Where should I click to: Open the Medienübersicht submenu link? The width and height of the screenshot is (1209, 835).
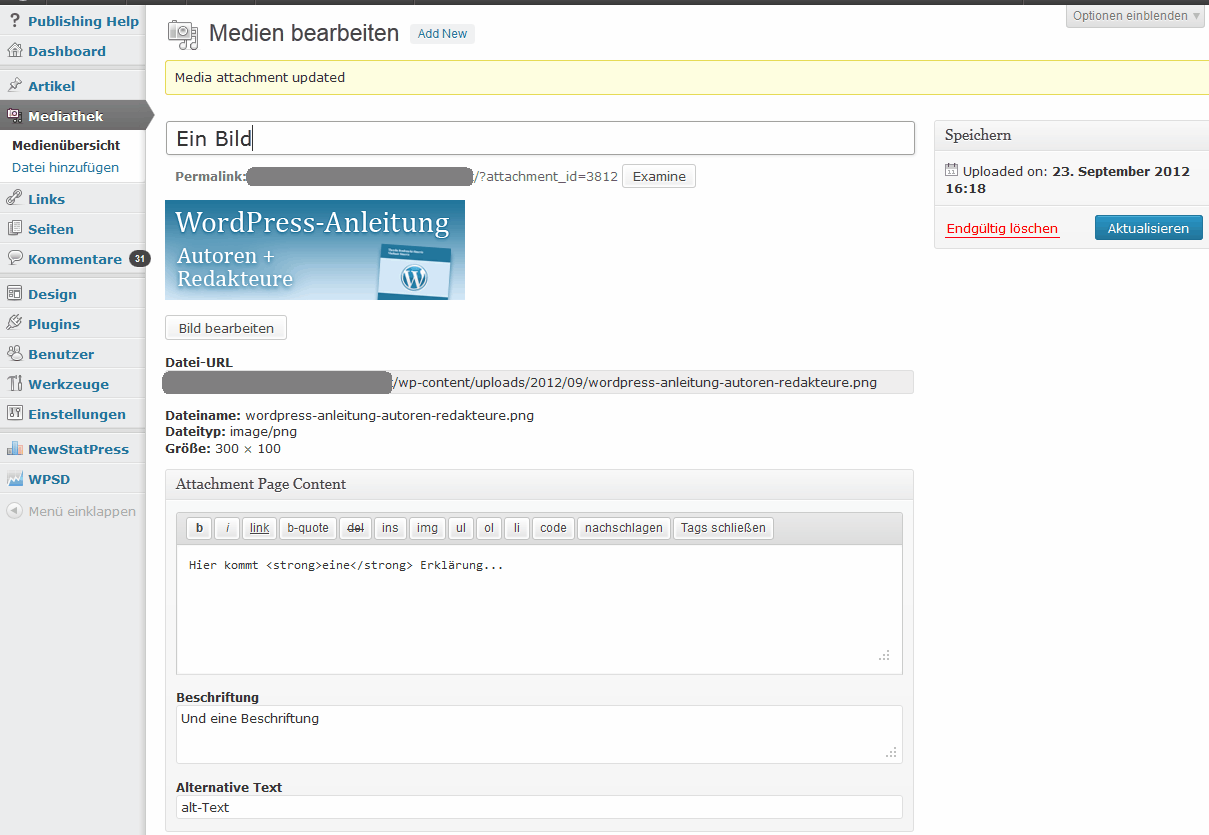pyautogui.click(x=66, y=145)
